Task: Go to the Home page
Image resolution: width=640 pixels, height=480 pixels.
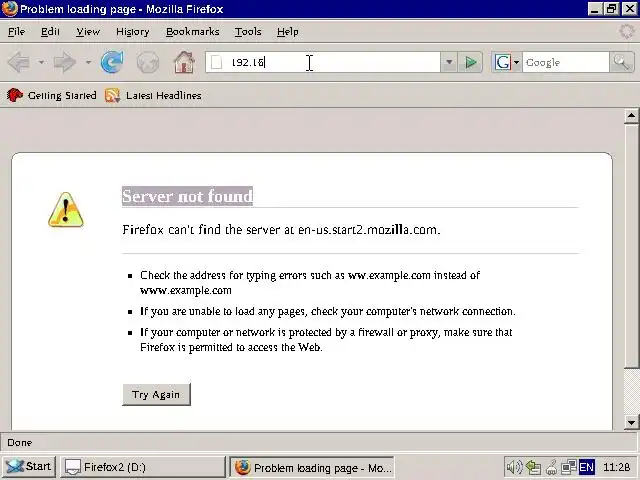Action: point(184,62)
